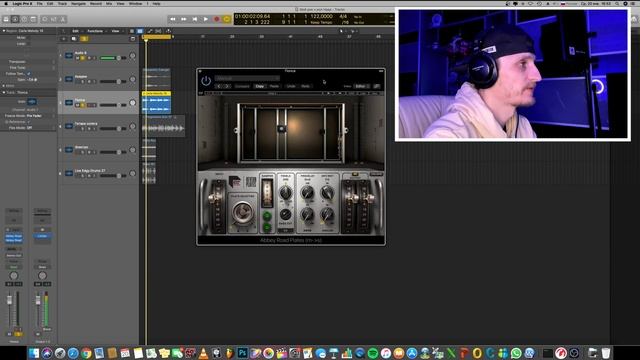Screen dimensions: 640x360
Task: Click the Paste button in plugin header
Action: coord(274,87)
